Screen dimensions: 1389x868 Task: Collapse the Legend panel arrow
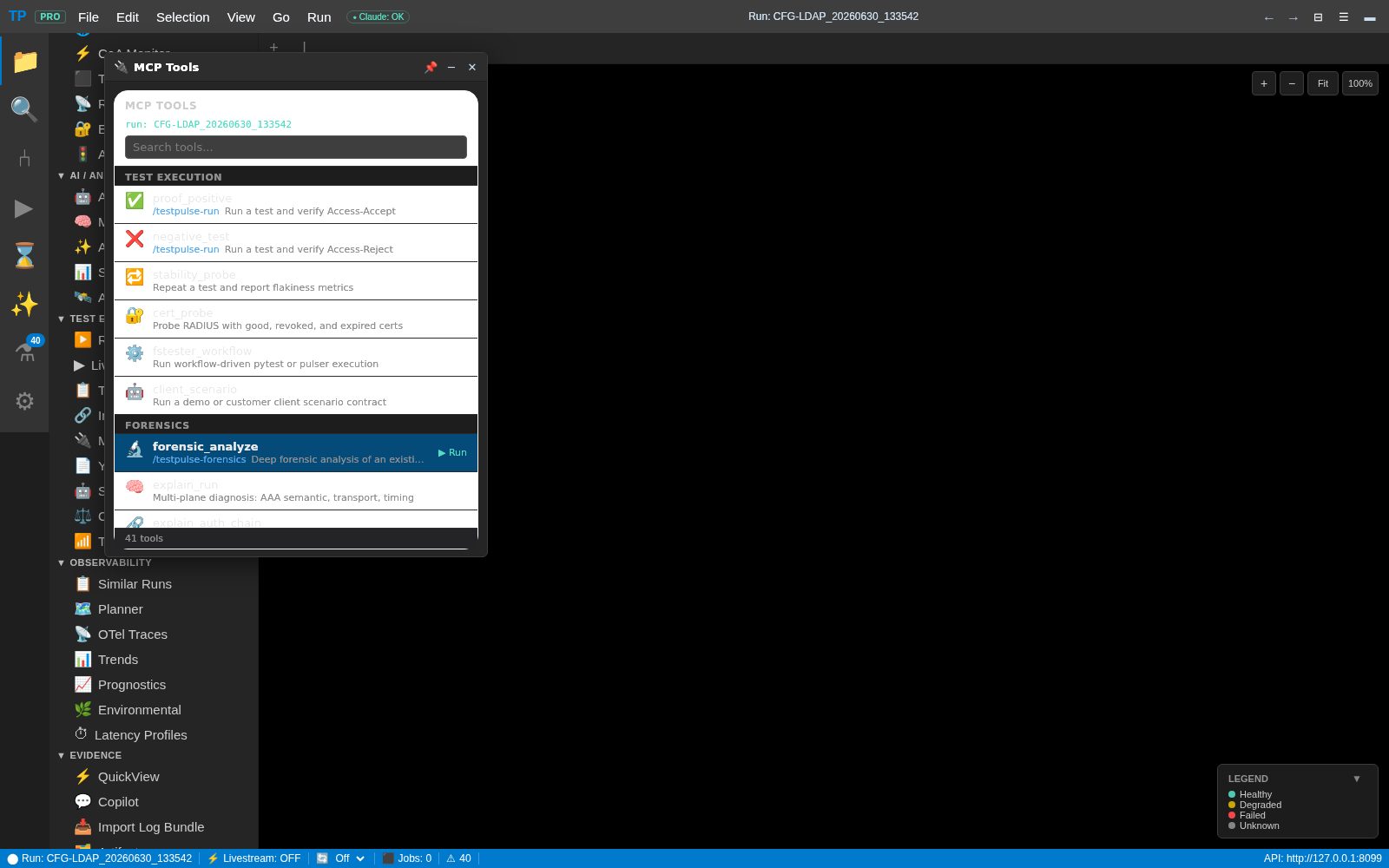[1357, 779]
